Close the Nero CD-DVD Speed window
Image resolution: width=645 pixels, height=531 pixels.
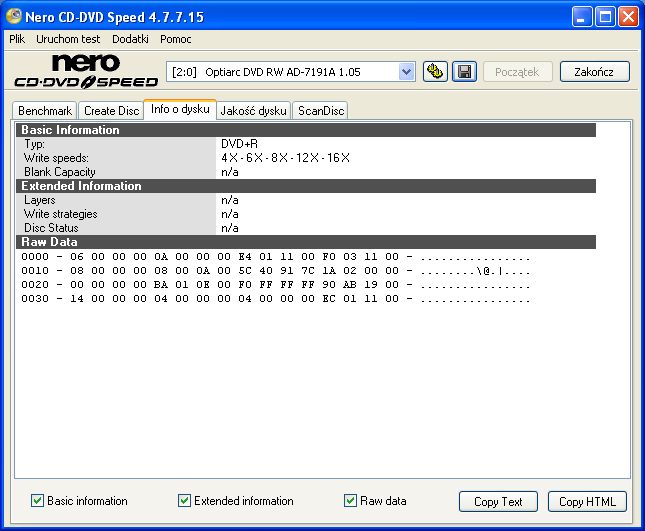tap(629, 17)
